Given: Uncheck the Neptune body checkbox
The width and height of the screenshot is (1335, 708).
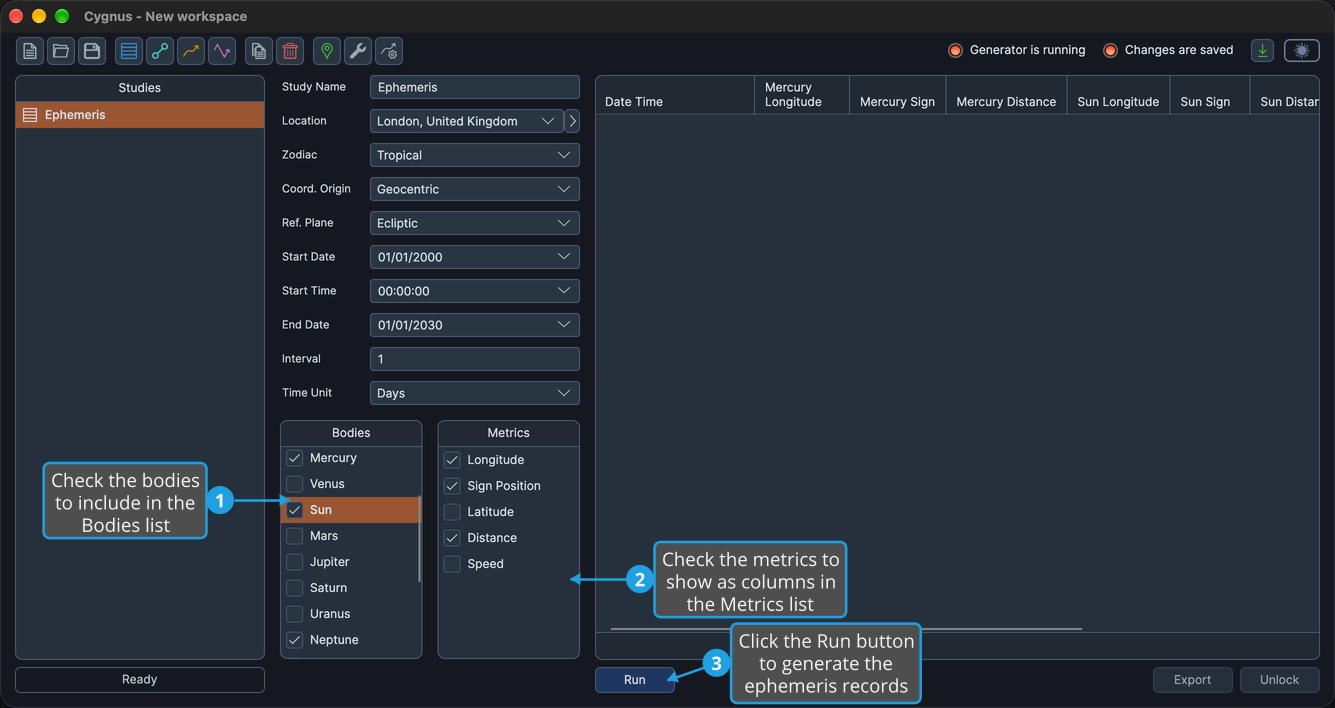Looking at the screenshot, I should 295,640.
